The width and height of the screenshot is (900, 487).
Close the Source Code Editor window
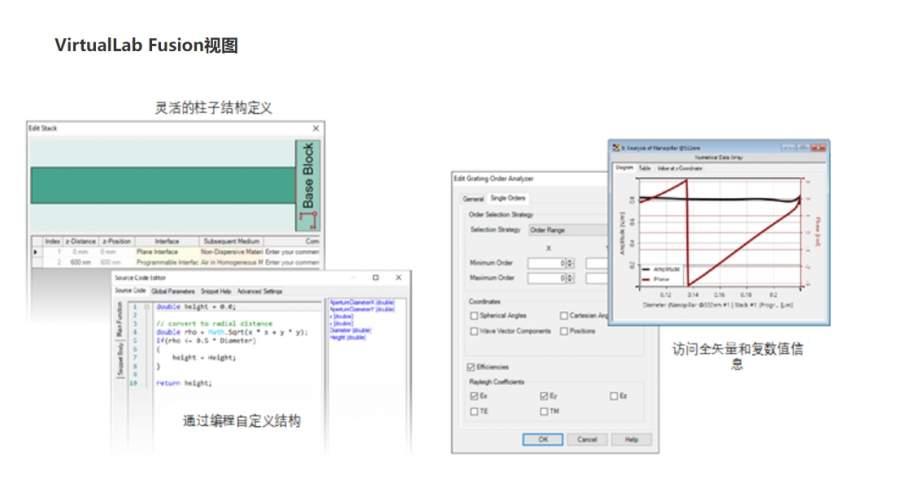click(x=398, y=277)
